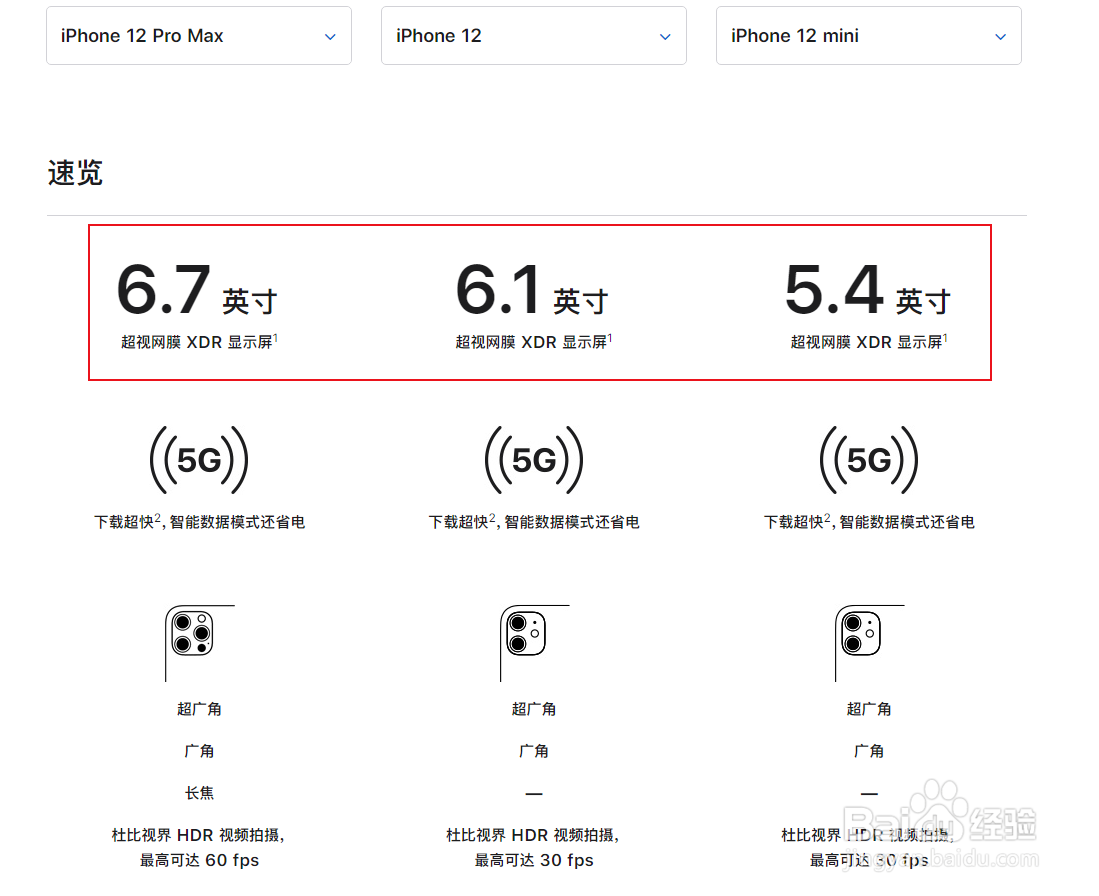Click the 6.7 英寸 display size text
Viewport: 1099px width, 896px height.
(197, 290)
